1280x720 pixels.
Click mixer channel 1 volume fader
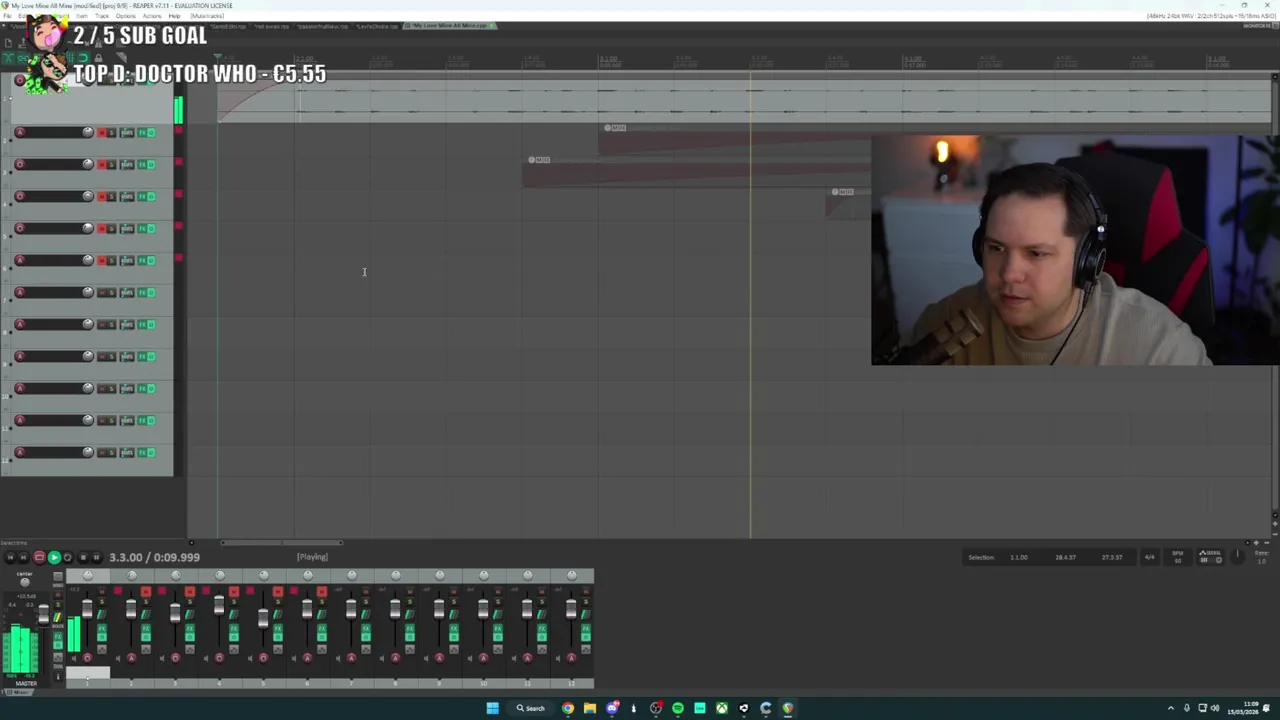87,609
